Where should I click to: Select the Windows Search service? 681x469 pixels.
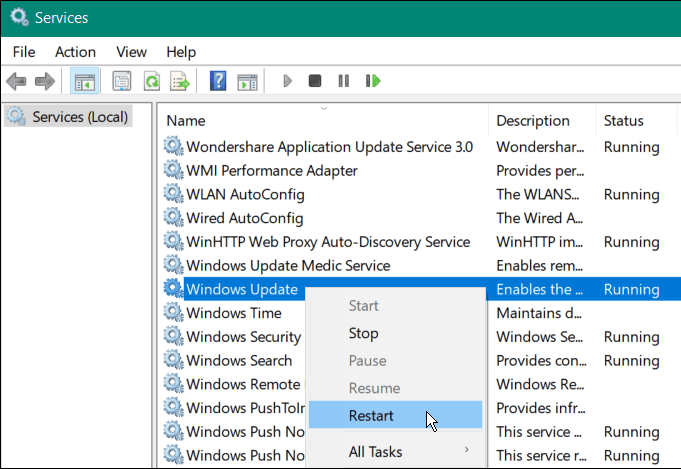[239, 360]
